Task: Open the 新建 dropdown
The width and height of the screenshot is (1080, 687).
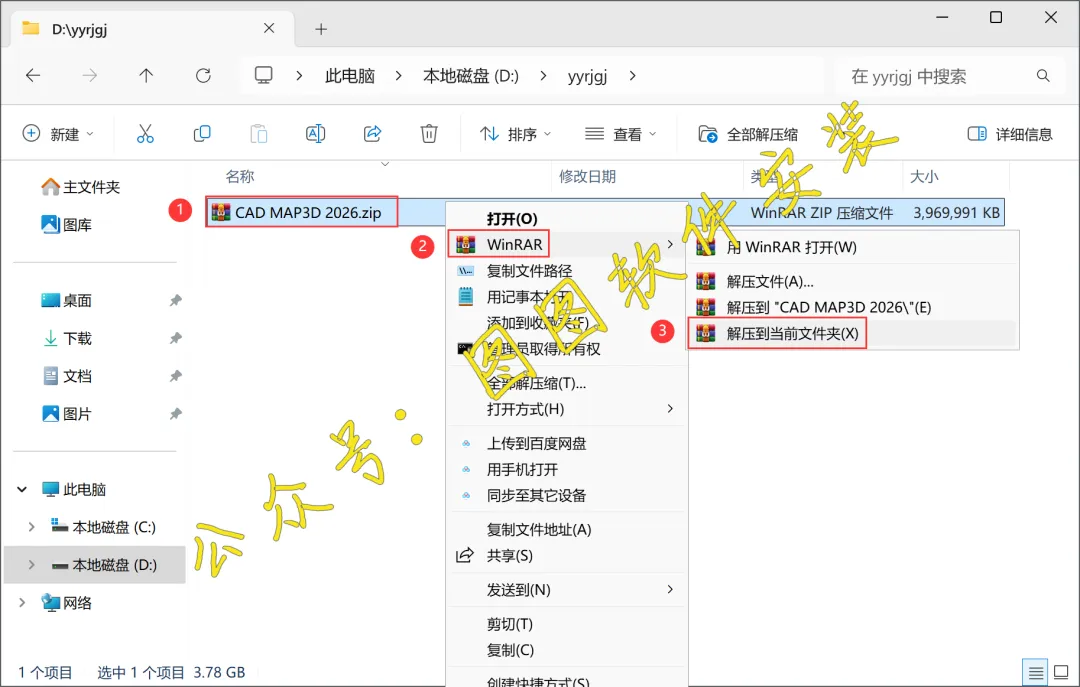Action: tap(59, 134)
